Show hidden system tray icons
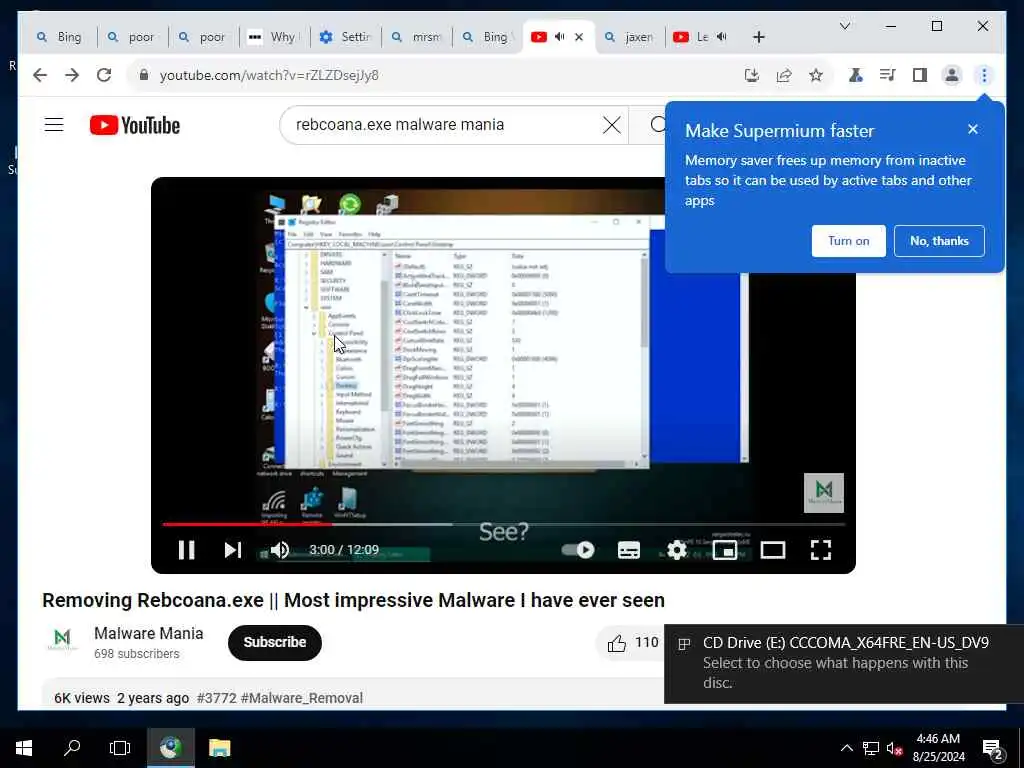Screen dimensions: 1024x768 [x=846, y=748]
